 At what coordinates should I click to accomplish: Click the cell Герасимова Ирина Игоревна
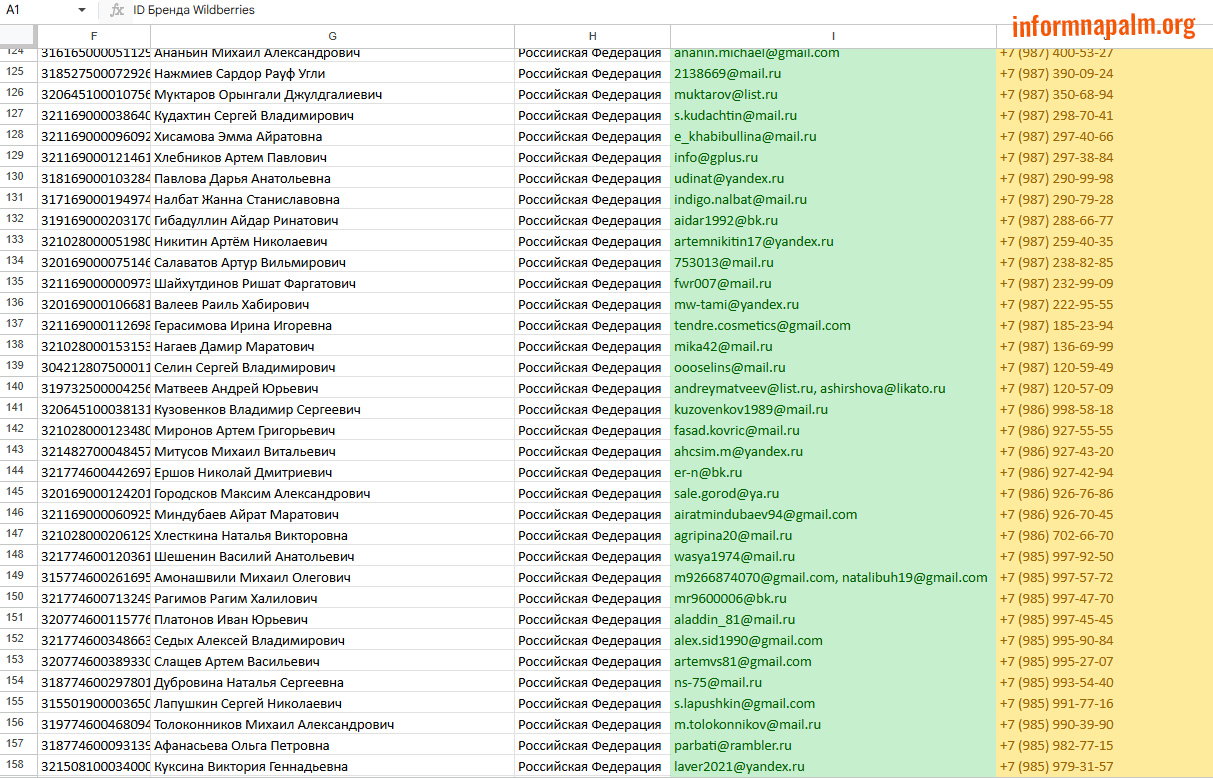tap(332, 325)
